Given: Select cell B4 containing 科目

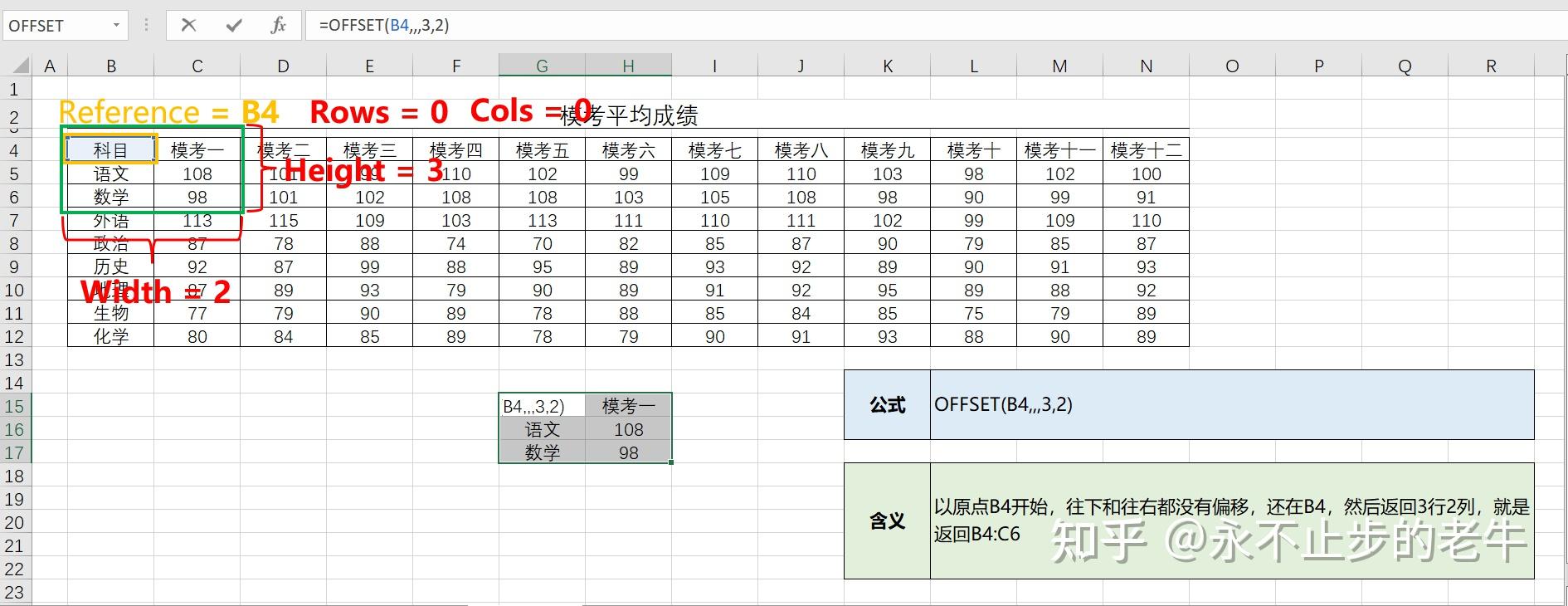Looking at the screenshot, I should click(x=110, y=150).
